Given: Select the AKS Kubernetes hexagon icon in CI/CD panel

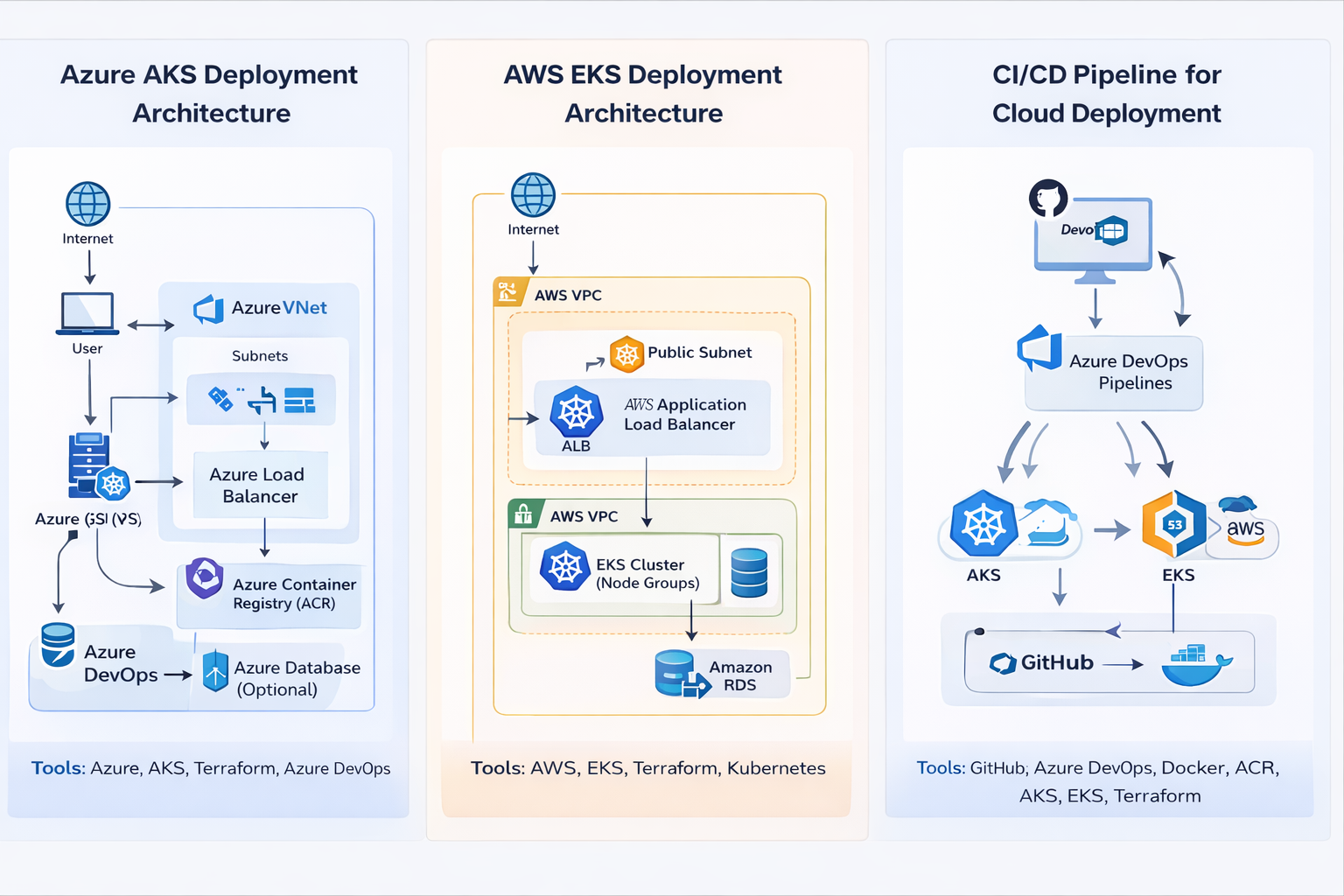Looking at the screenshot, I should click(x=983, y=523).
